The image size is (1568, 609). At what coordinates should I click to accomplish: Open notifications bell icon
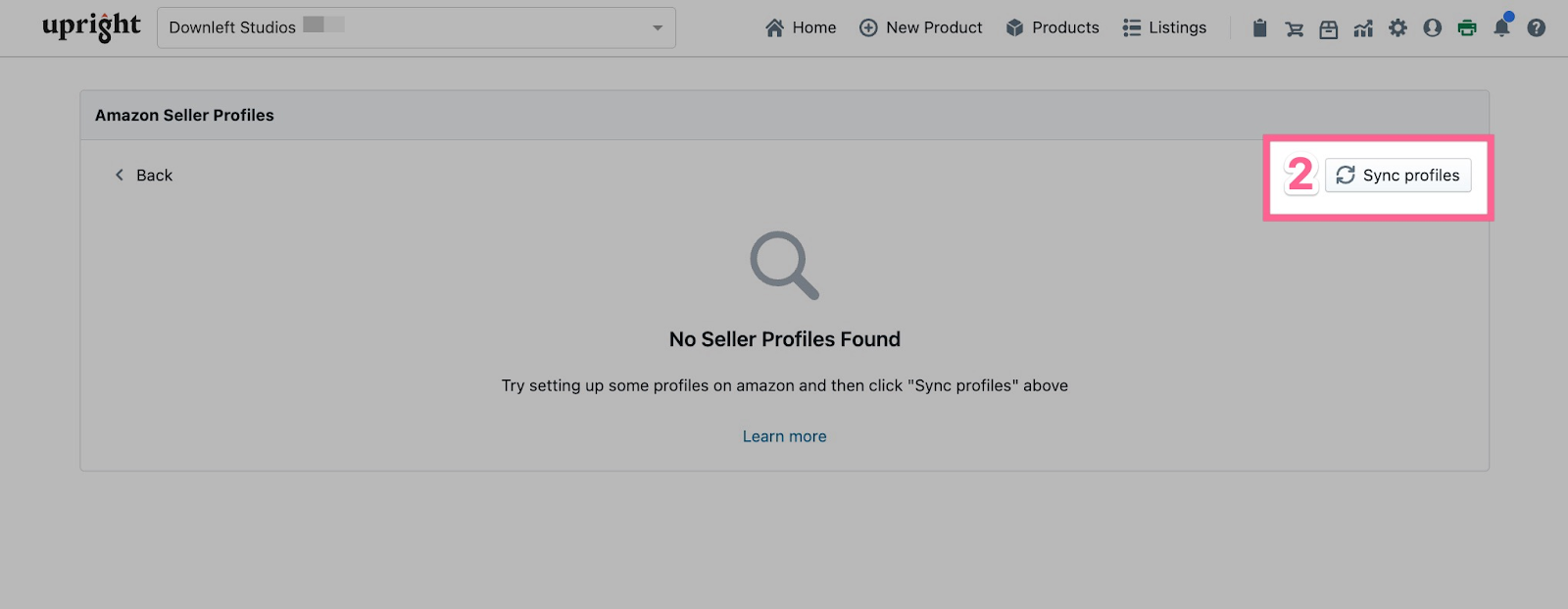[1501, 27]
